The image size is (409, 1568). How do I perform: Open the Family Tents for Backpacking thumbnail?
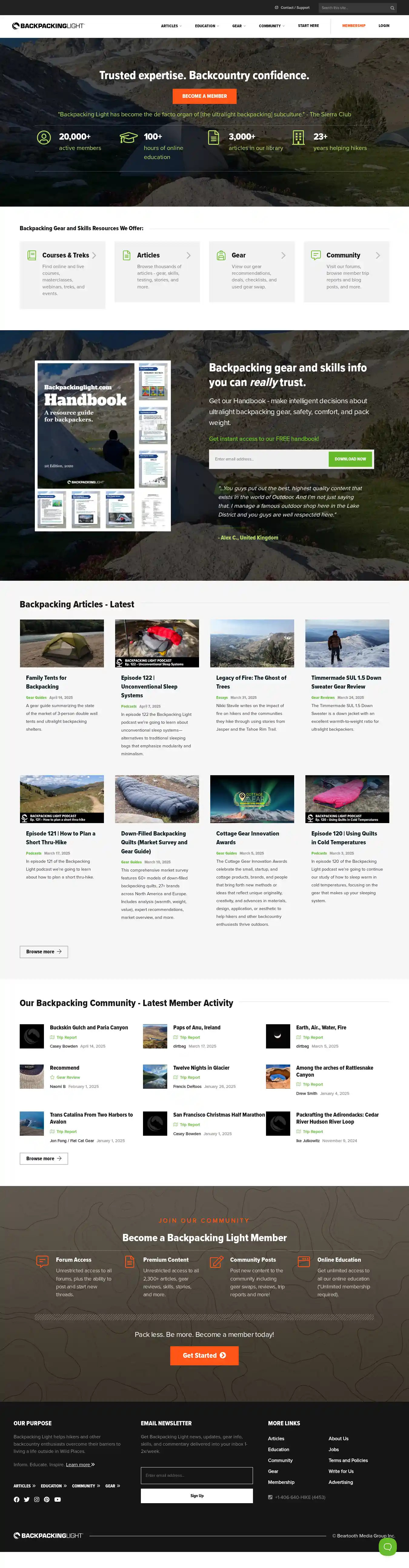(x=62, y=643)
